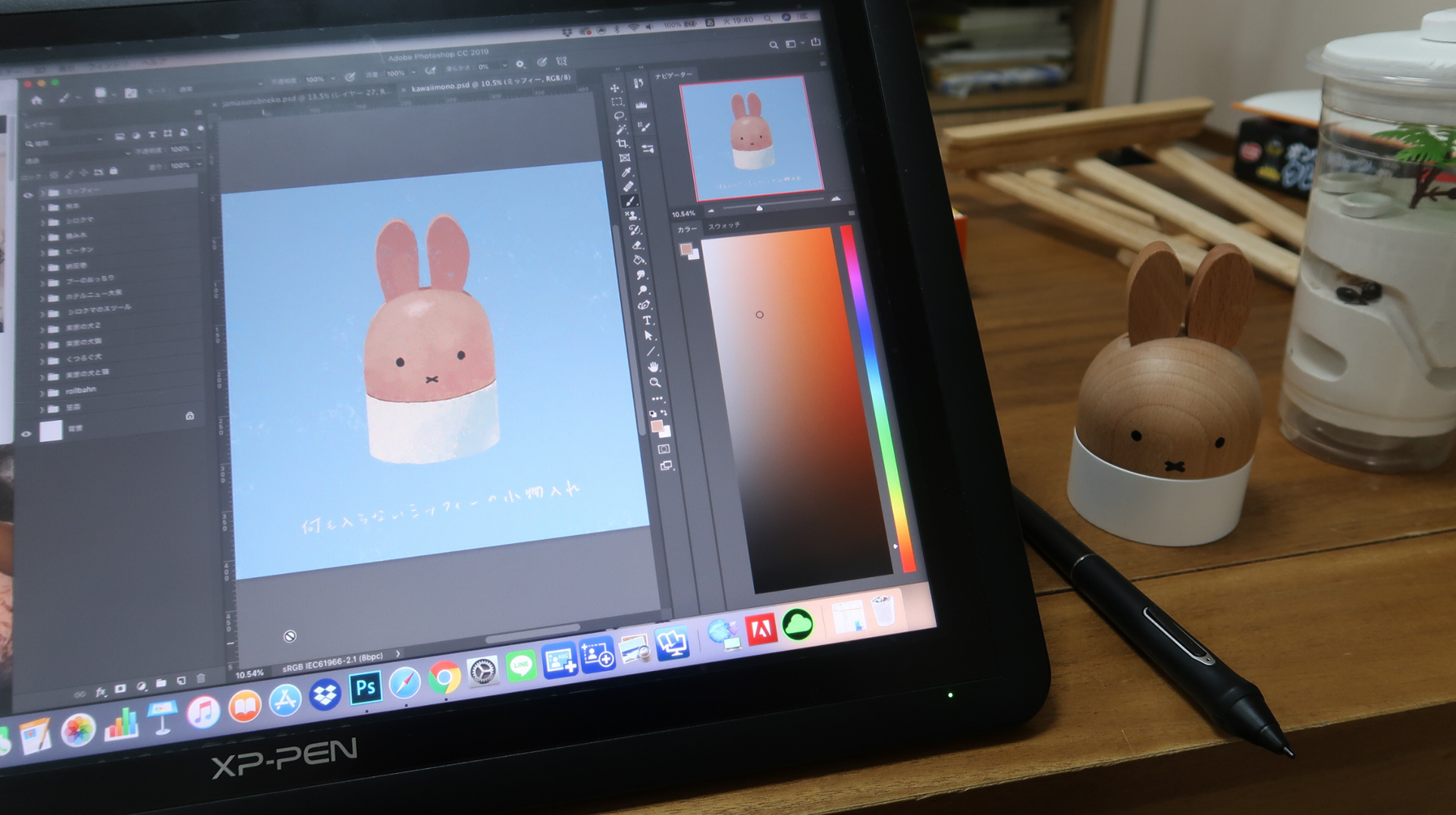Select the Zoom tool in toolbar
The height and width of the screenshot is (815, 1456).
(x=655, y=383)
